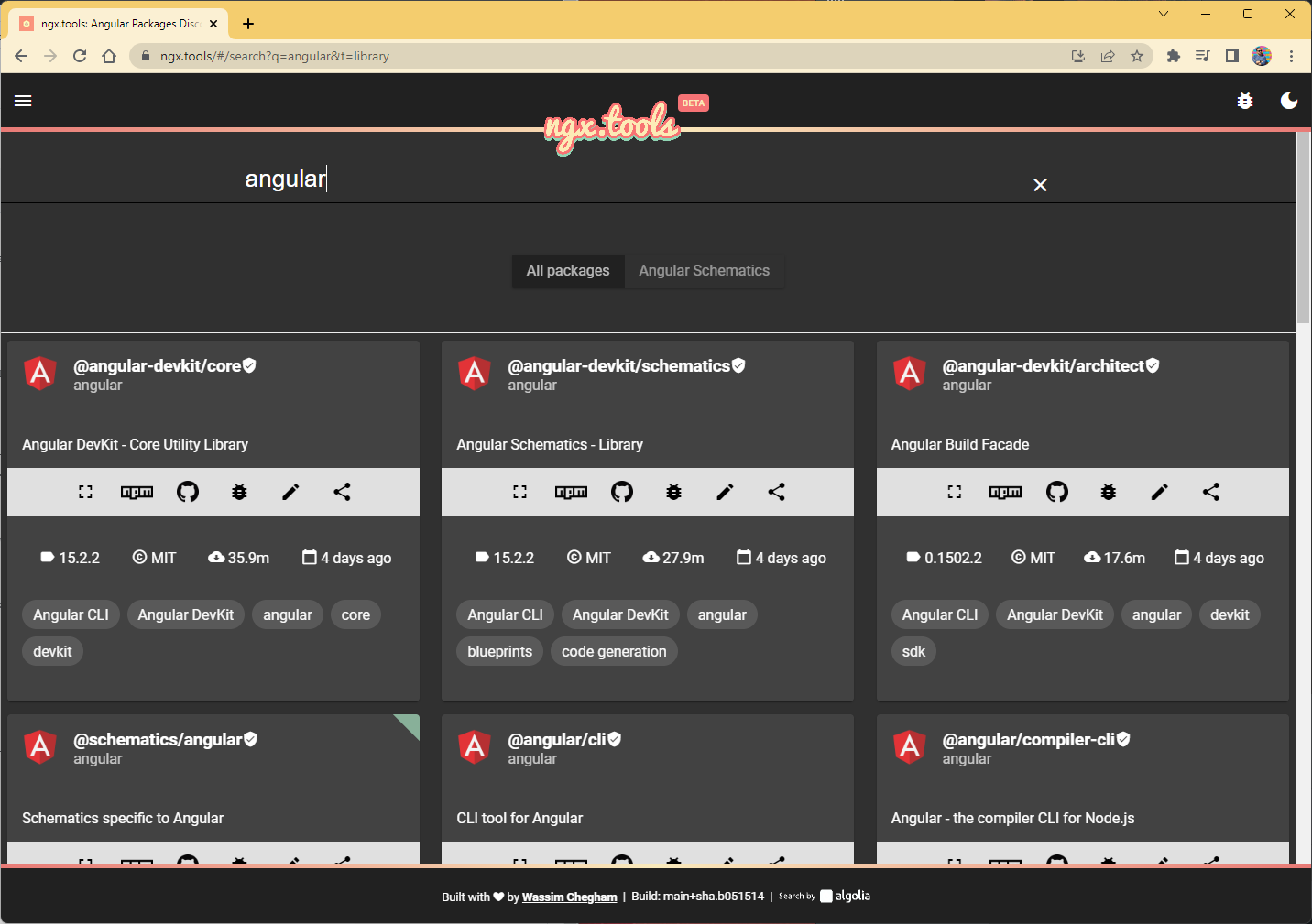Go to browser home page icon
The height and width of the screenshot is (924, 1312).
click(x=109, y=56)
